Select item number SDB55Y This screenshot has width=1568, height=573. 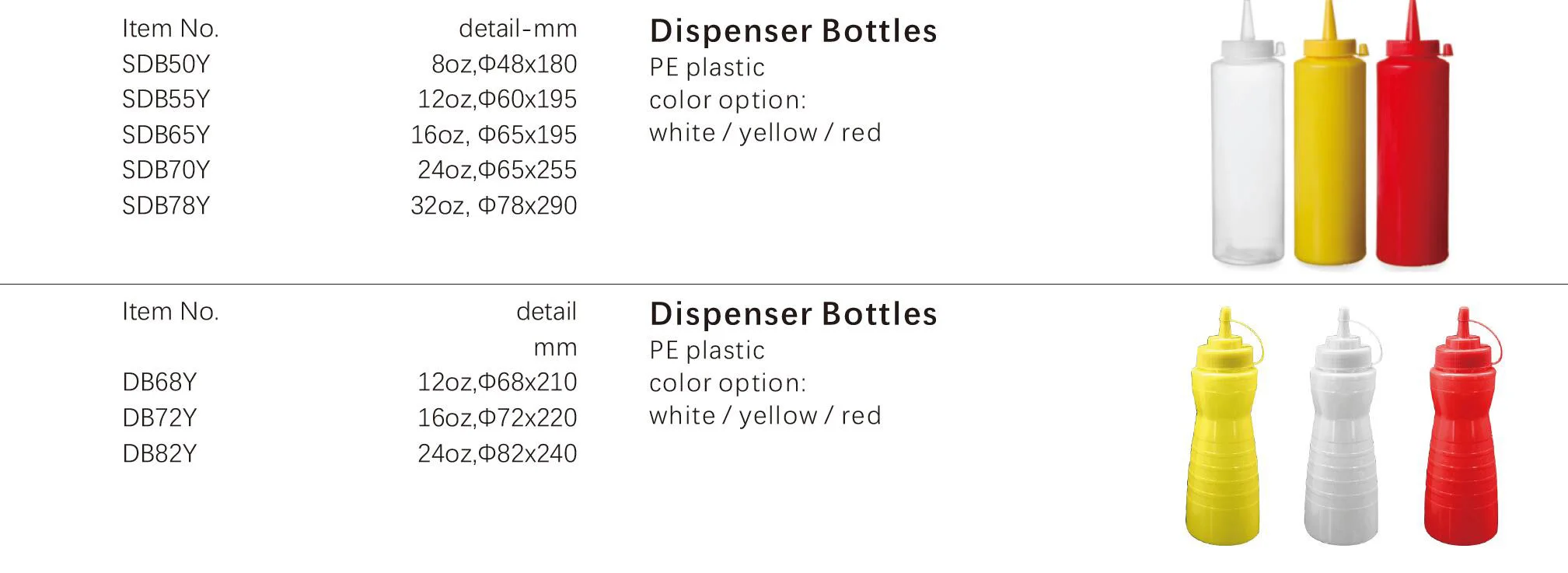(x=166, y=99)
